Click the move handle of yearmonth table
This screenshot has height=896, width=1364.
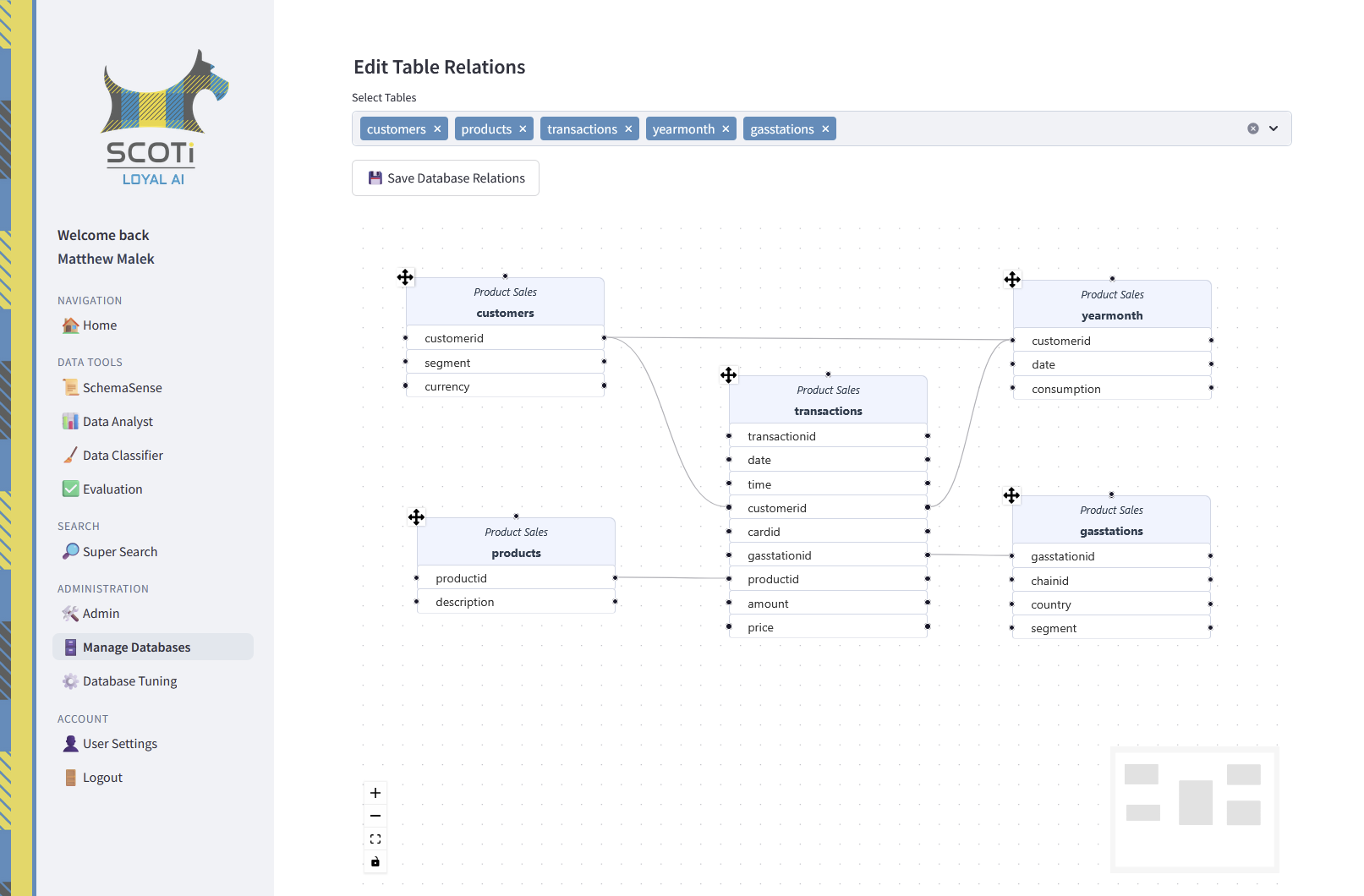click(x=1012, y=280)
